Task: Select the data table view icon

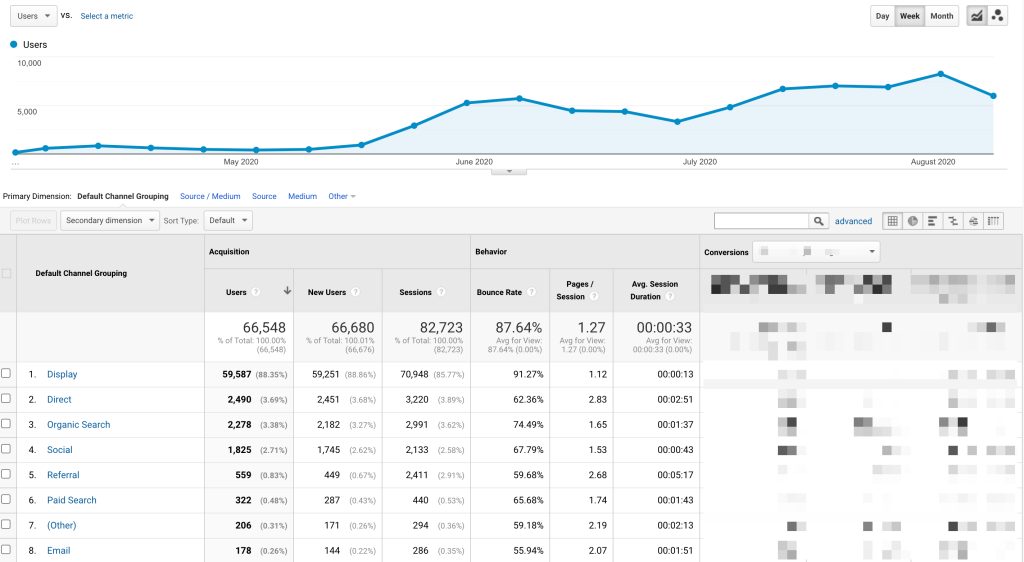Action: 892,221
